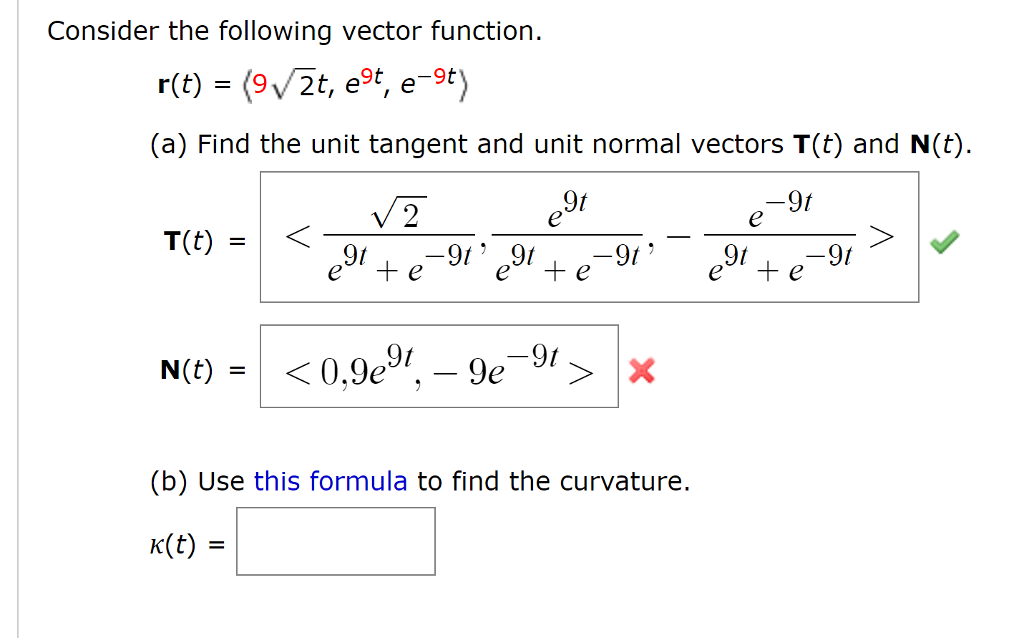Place cursor in the curvature input field

tap(335, 541)
